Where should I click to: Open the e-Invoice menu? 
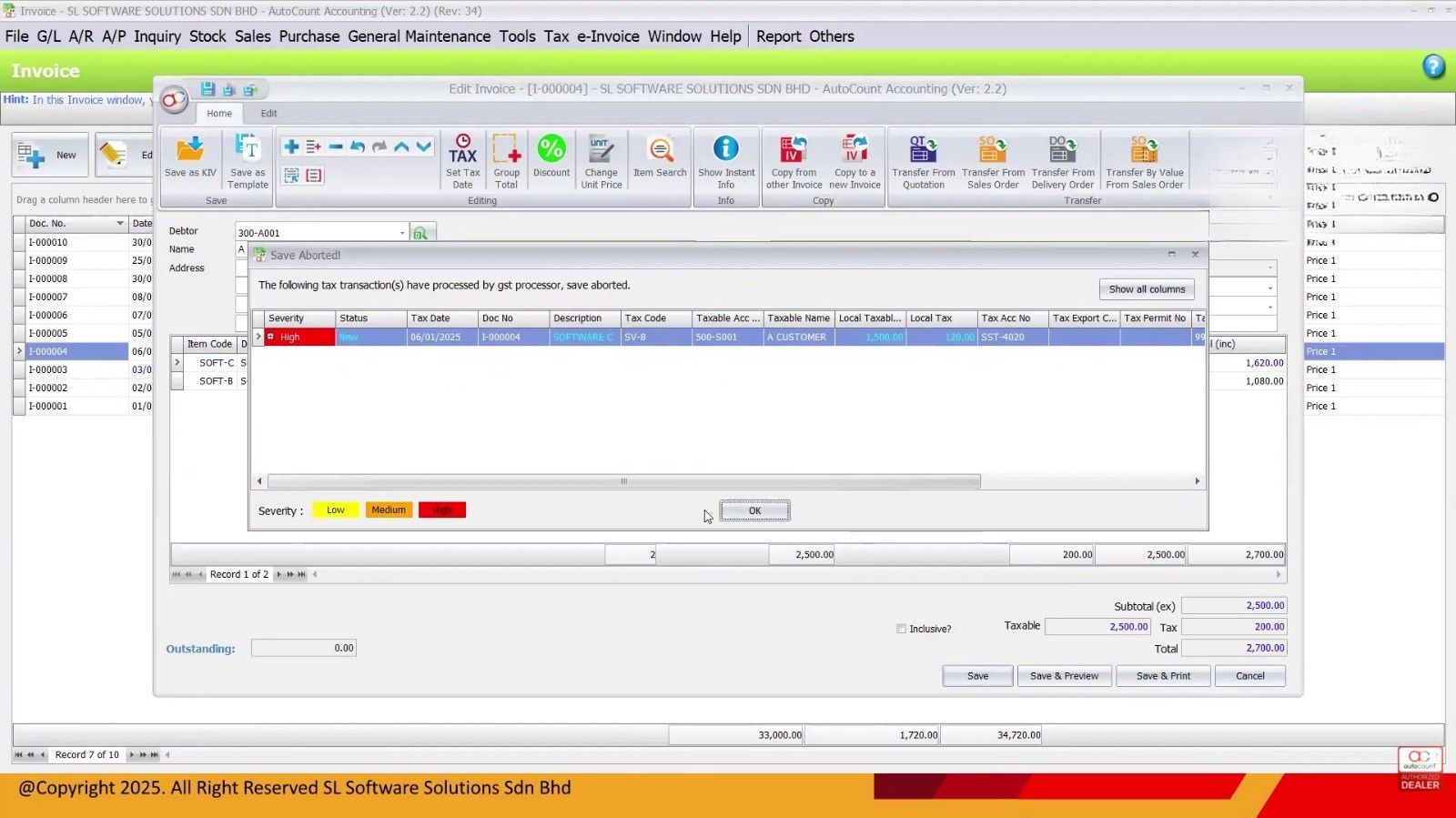click(608, 36)
